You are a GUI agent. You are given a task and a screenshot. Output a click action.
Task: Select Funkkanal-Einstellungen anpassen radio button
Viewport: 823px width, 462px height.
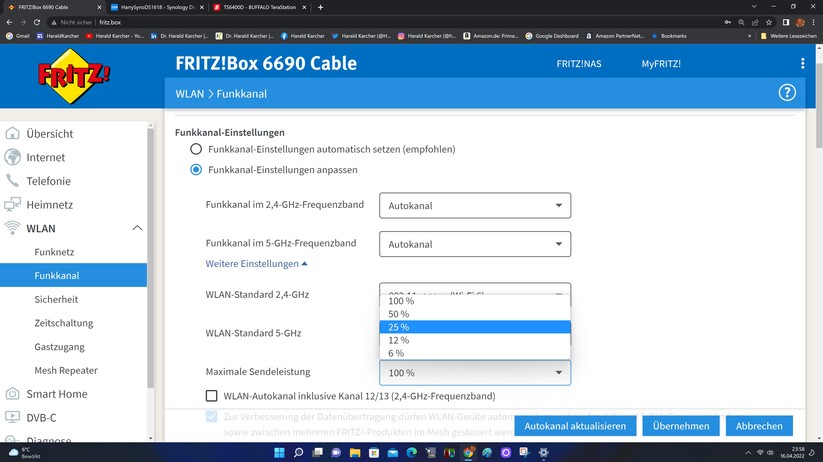coord(196,170)
